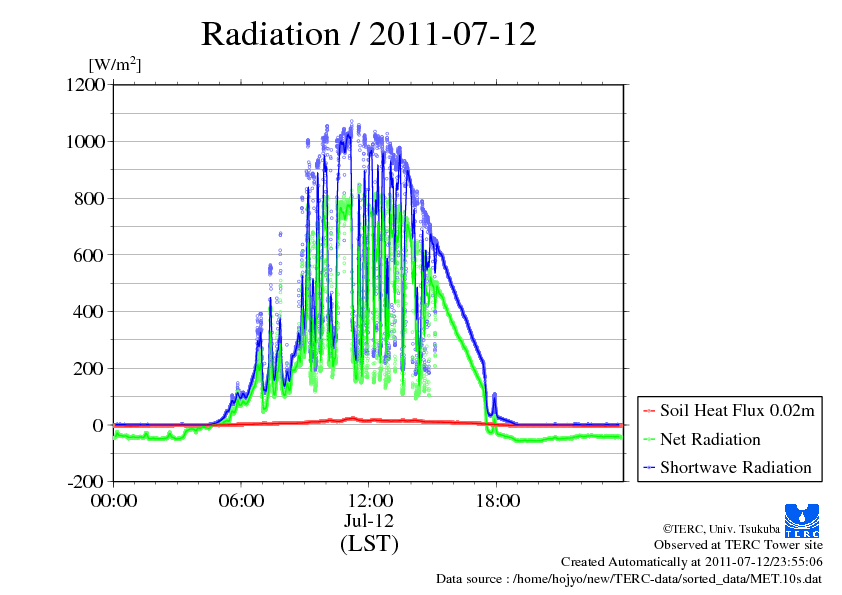Click the y-axis label "200"
The width and height of the screenshot is (842, 595).
tap(89, 368)
